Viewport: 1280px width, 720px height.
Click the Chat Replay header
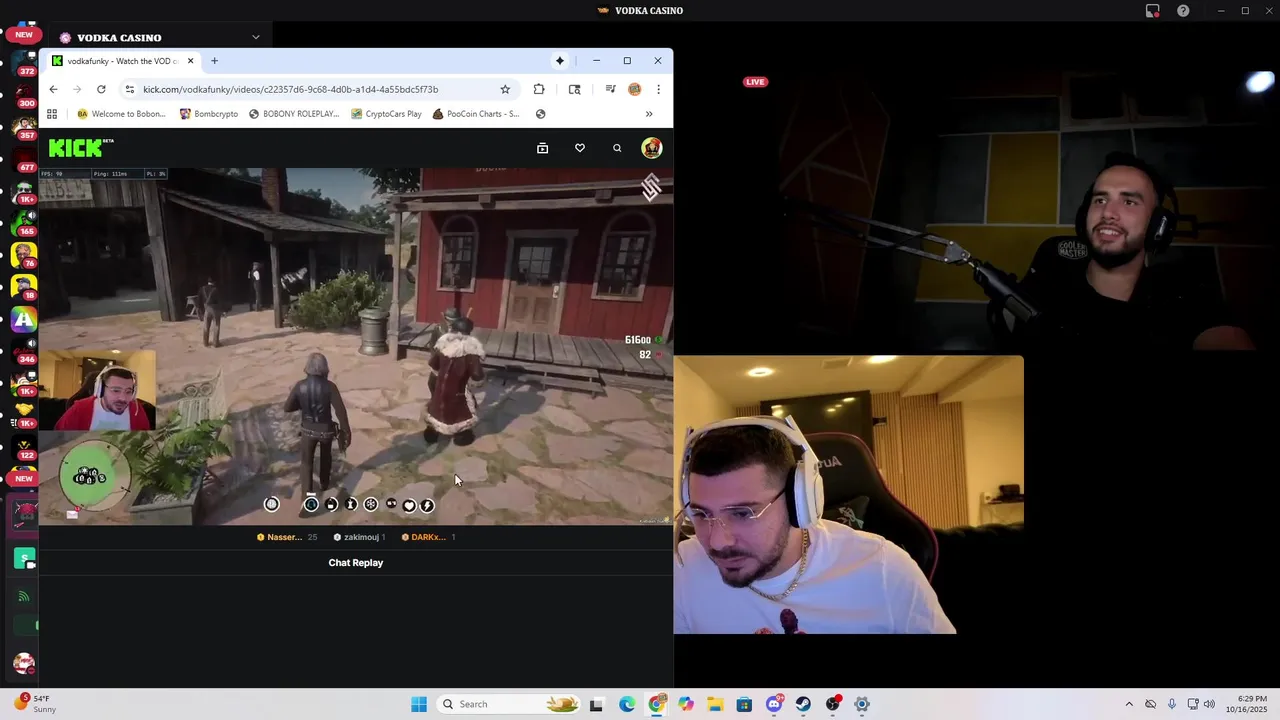point(356,563)
